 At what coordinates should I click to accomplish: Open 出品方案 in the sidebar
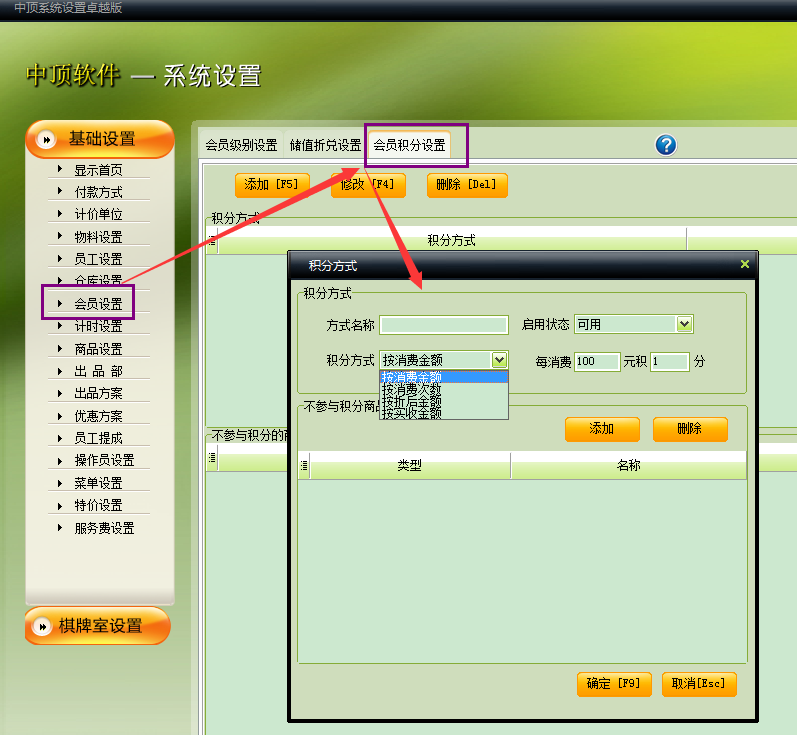click(99, 393)
